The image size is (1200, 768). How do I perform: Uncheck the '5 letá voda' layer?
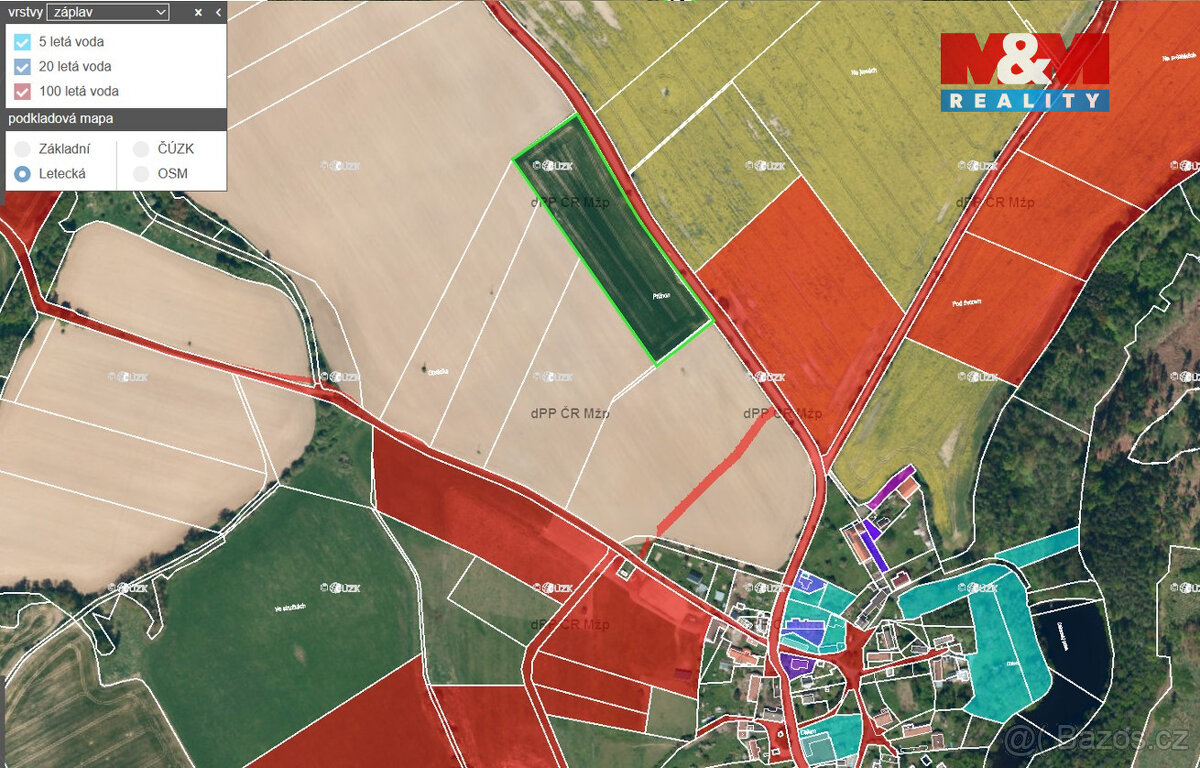click(22, 42)
